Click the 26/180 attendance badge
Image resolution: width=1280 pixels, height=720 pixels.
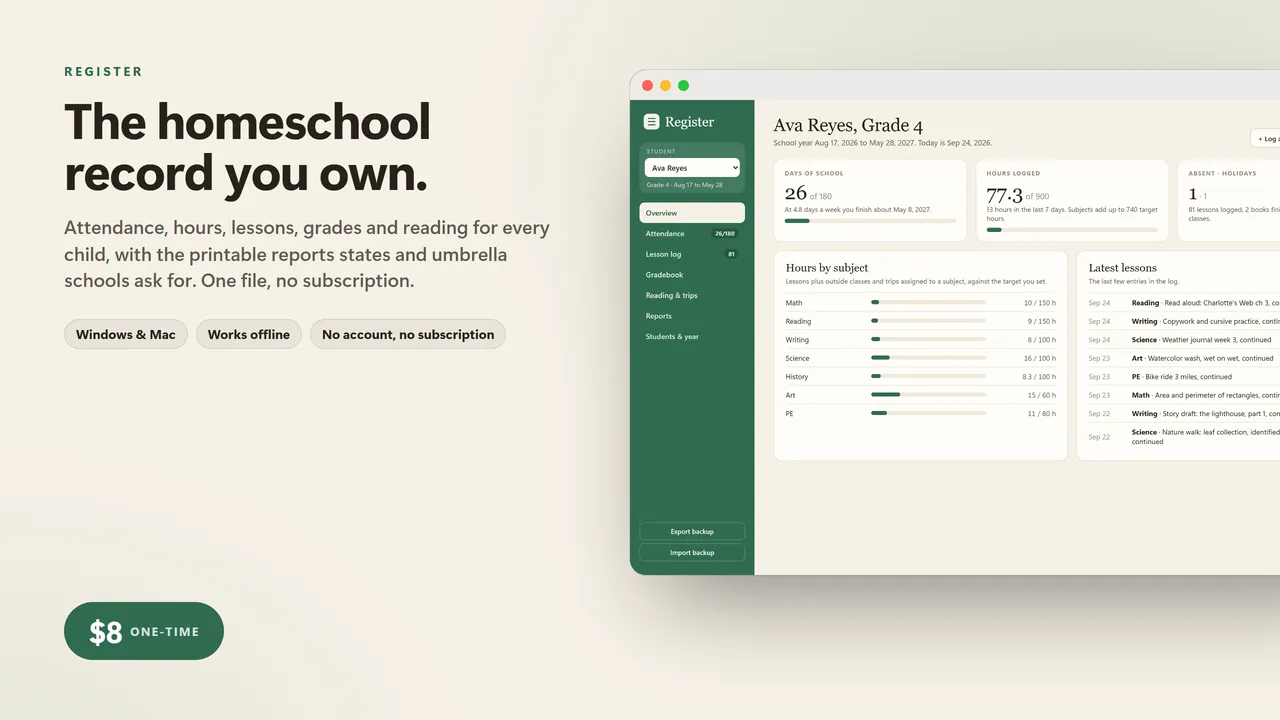pyautogui.click(x=724, y=233)
